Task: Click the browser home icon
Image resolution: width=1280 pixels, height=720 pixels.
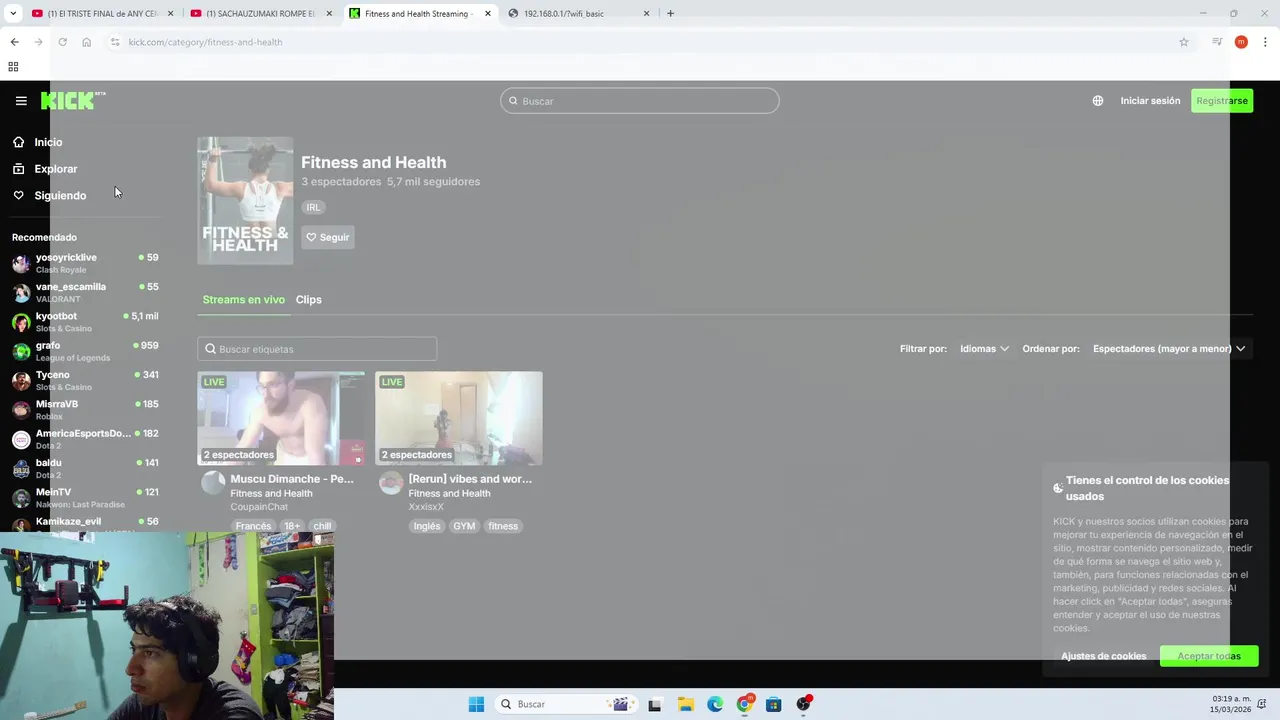Action: 87,42
